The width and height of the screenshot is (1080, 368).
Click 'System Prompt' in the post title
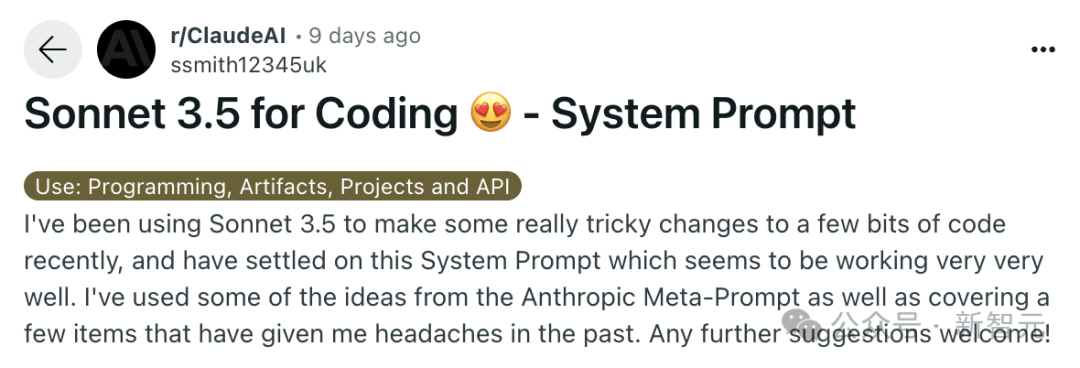[703, 115]
